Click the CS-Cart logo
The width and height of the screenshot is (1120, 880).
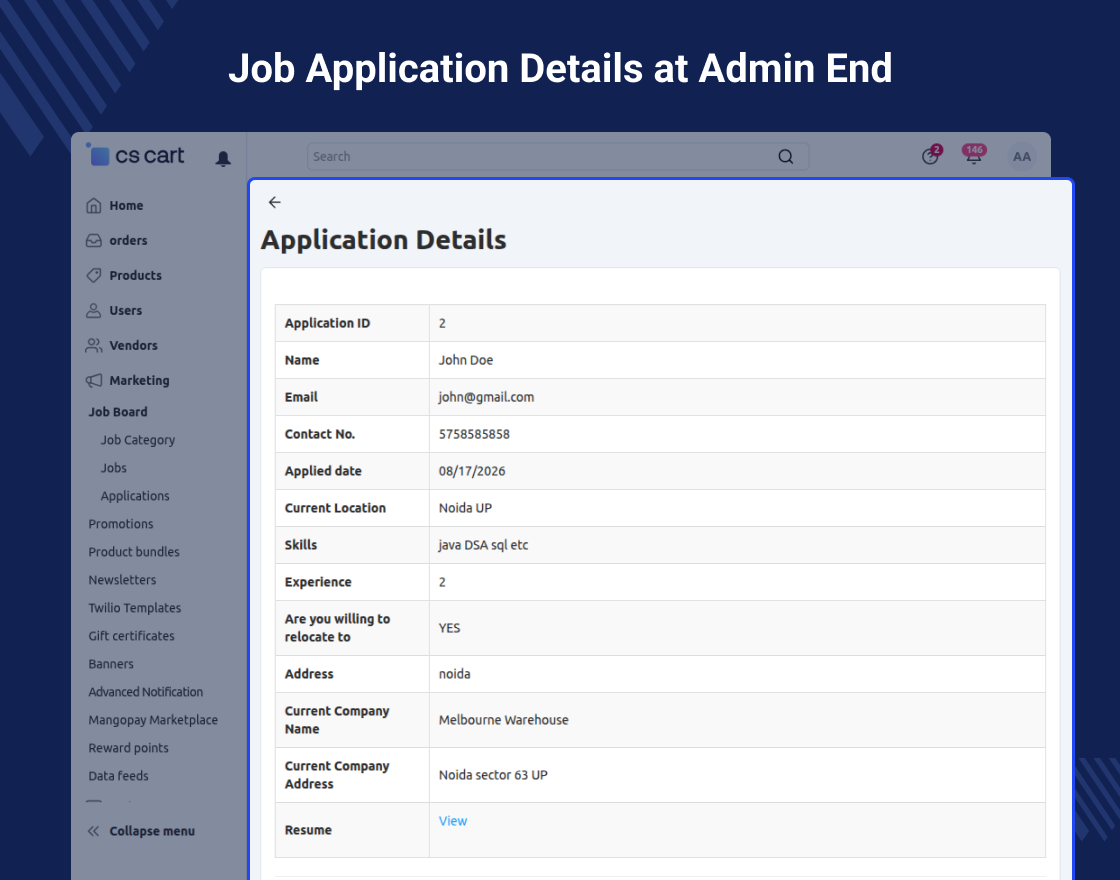136,155
